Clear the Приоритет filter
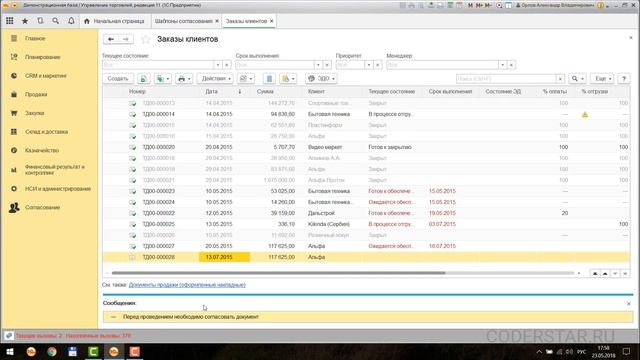 tap(378, 65)
